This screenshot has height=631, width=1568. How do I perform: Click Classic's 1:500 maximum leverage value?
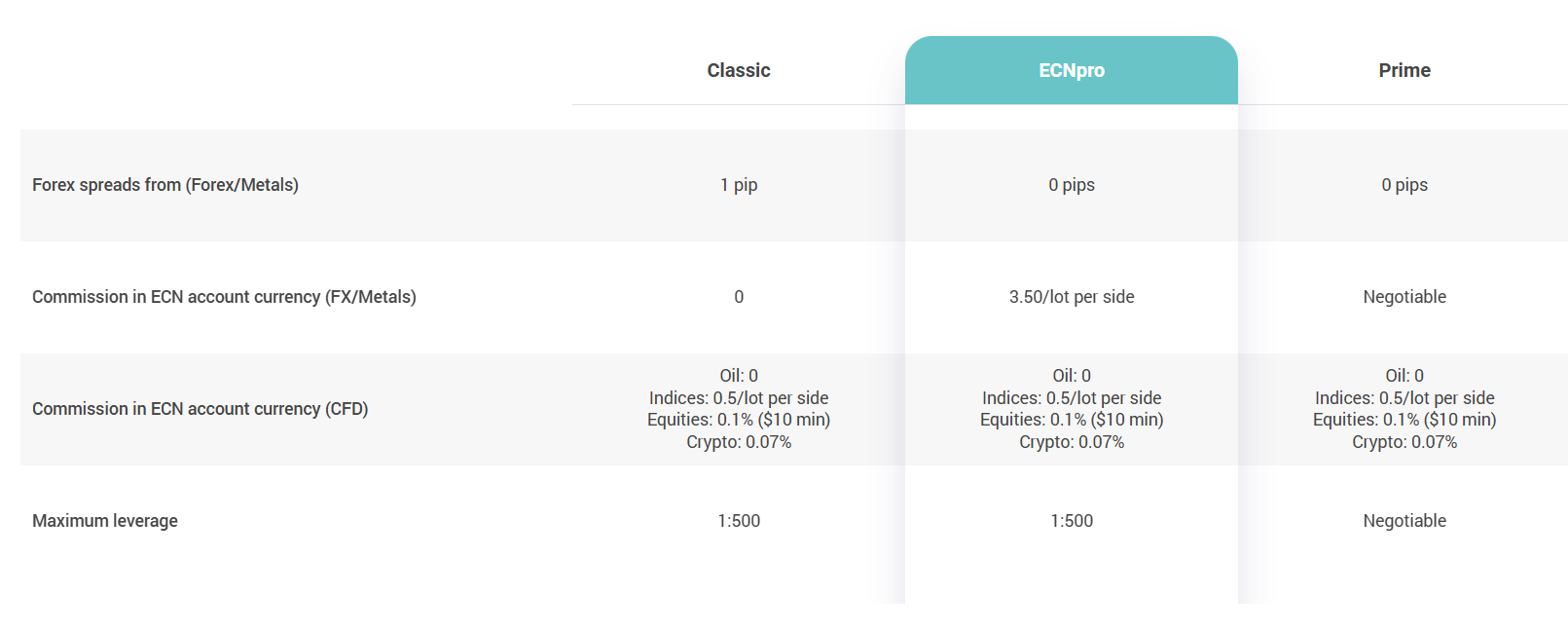[x=739, y=521]
